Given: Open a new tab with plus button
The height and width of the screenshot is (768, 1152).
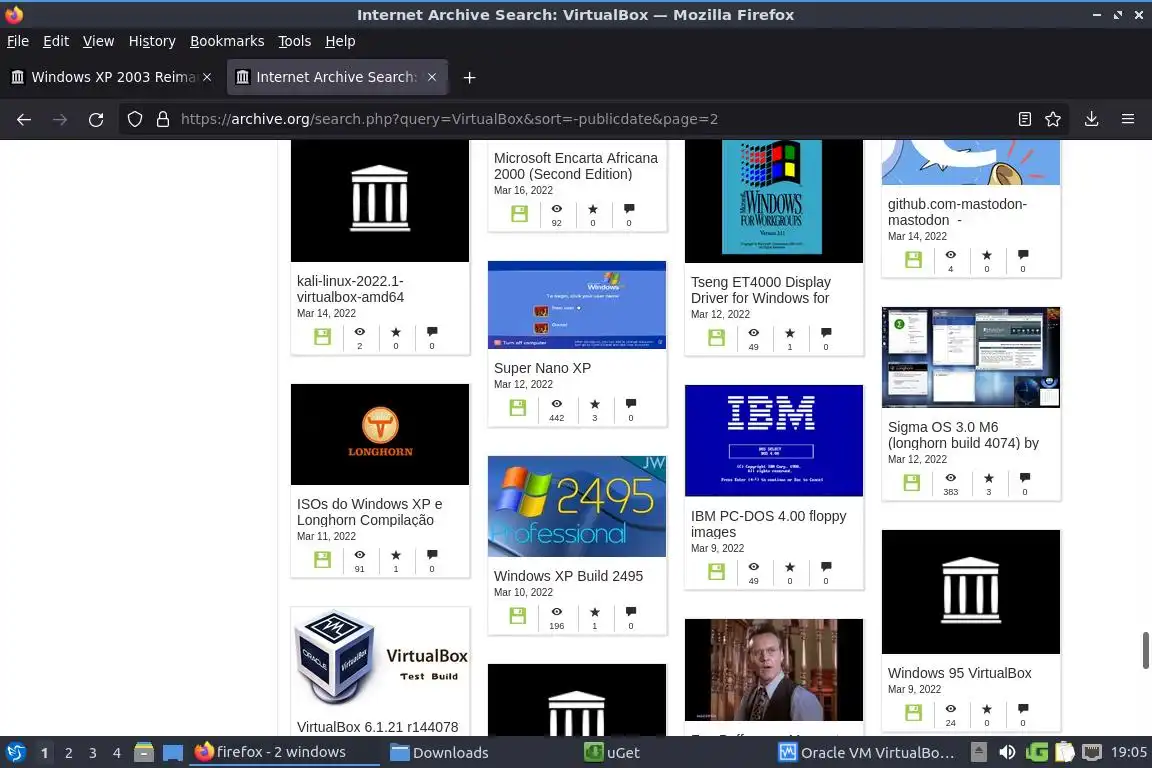Looking at the screenshot, I should pos(469,77).
